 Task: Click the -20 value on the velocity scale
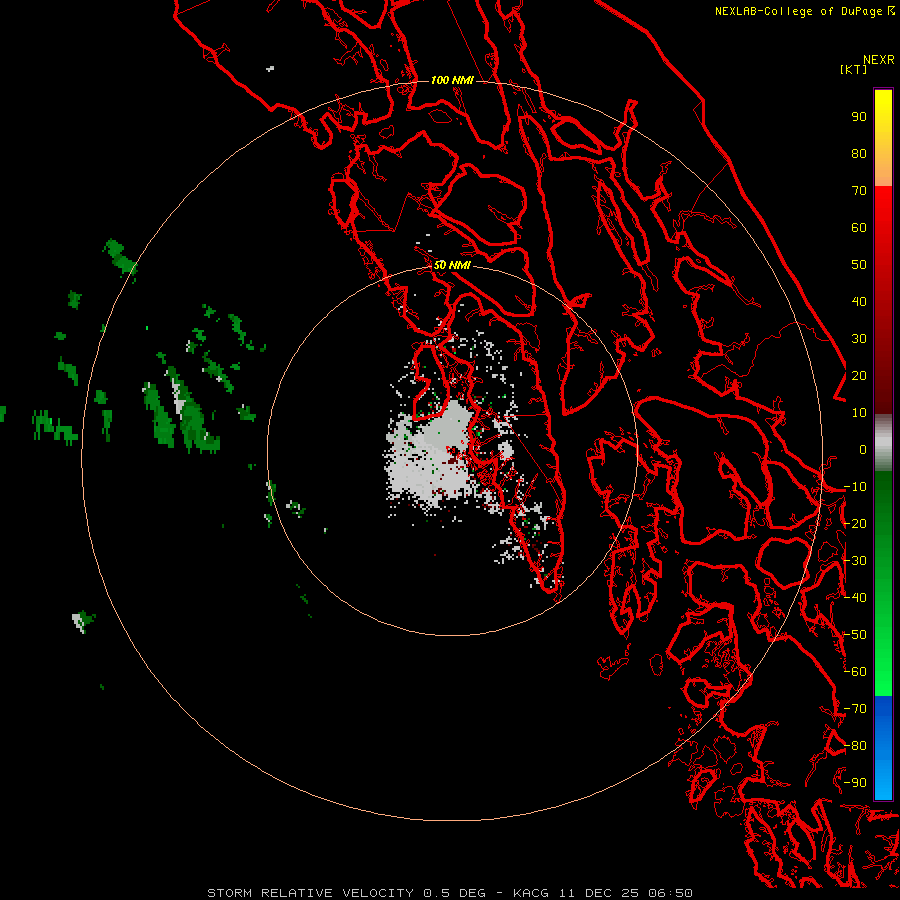tap(855, 524)
